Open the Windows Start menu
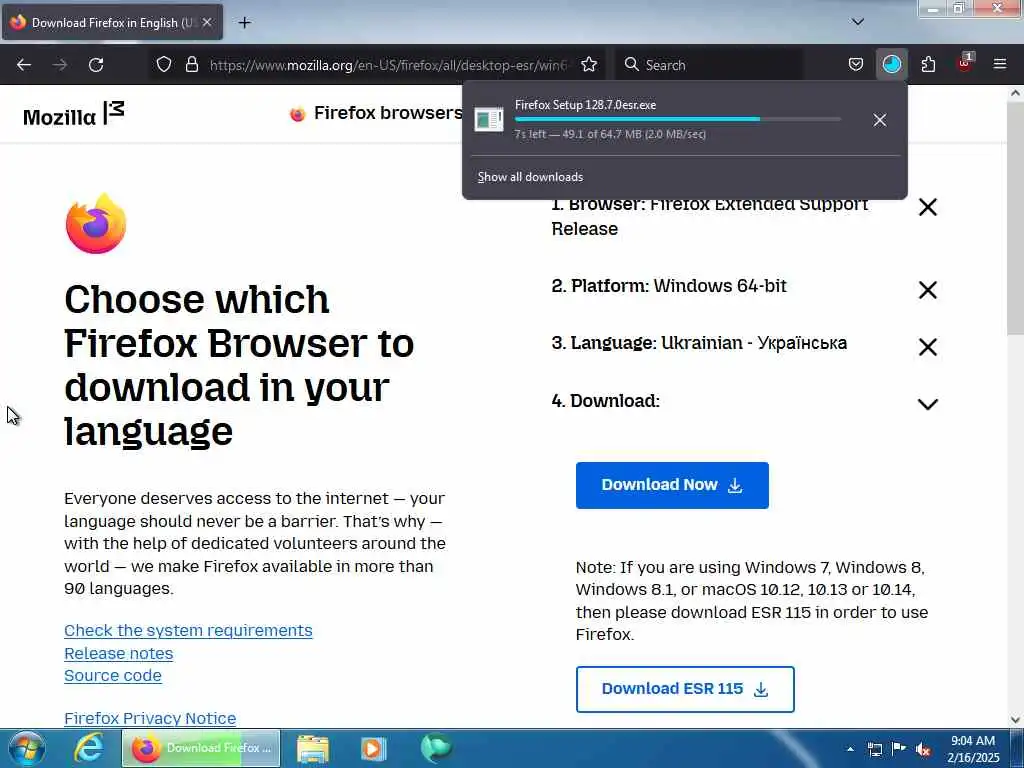Image resolution: width=1024 pixels, height=768 pixels. [x=27, y=748]
